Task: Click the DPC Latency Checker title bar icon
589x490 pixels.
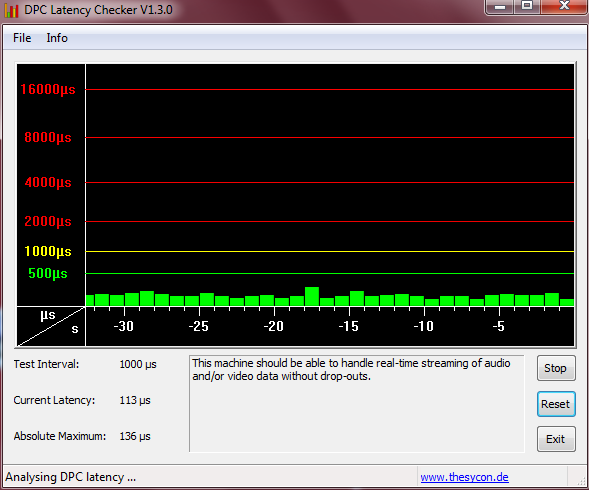Action: [11, 10]
